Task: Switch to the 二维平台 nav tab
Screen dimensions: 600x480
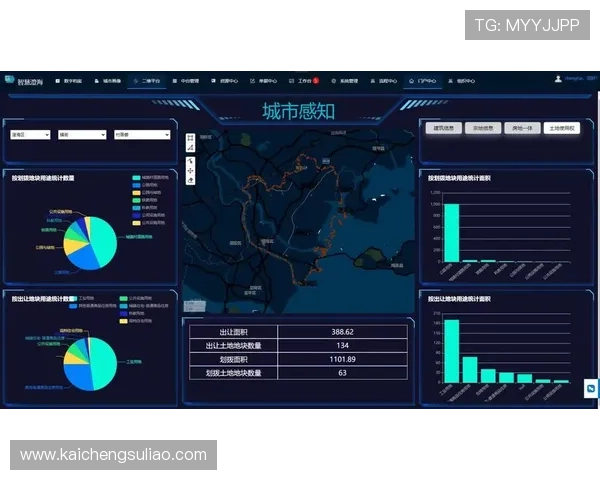Action: click(x=150, y=80)
